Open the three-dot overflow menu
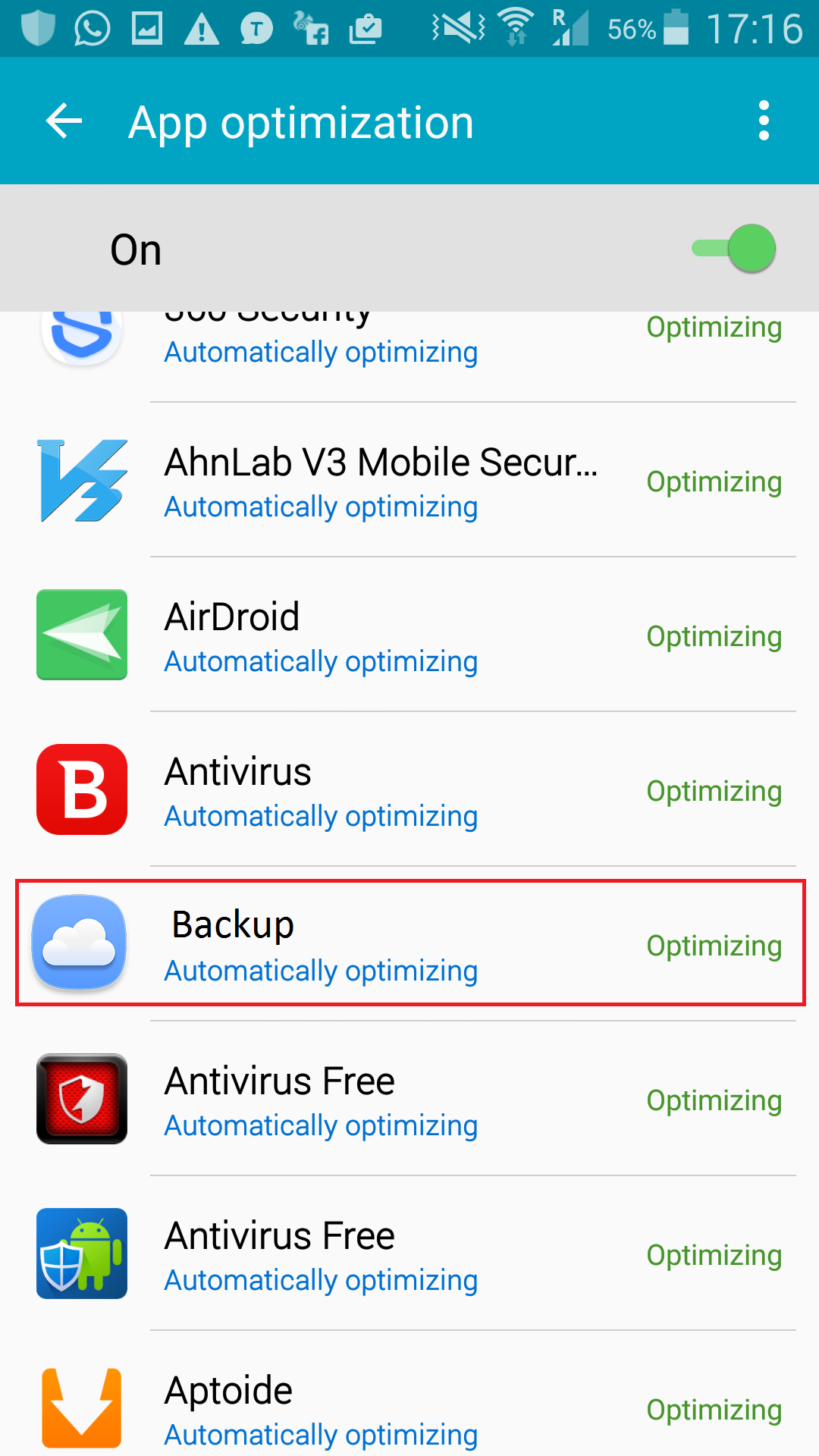Screen dimensions: 819x1456 click(x=764, y=121)
